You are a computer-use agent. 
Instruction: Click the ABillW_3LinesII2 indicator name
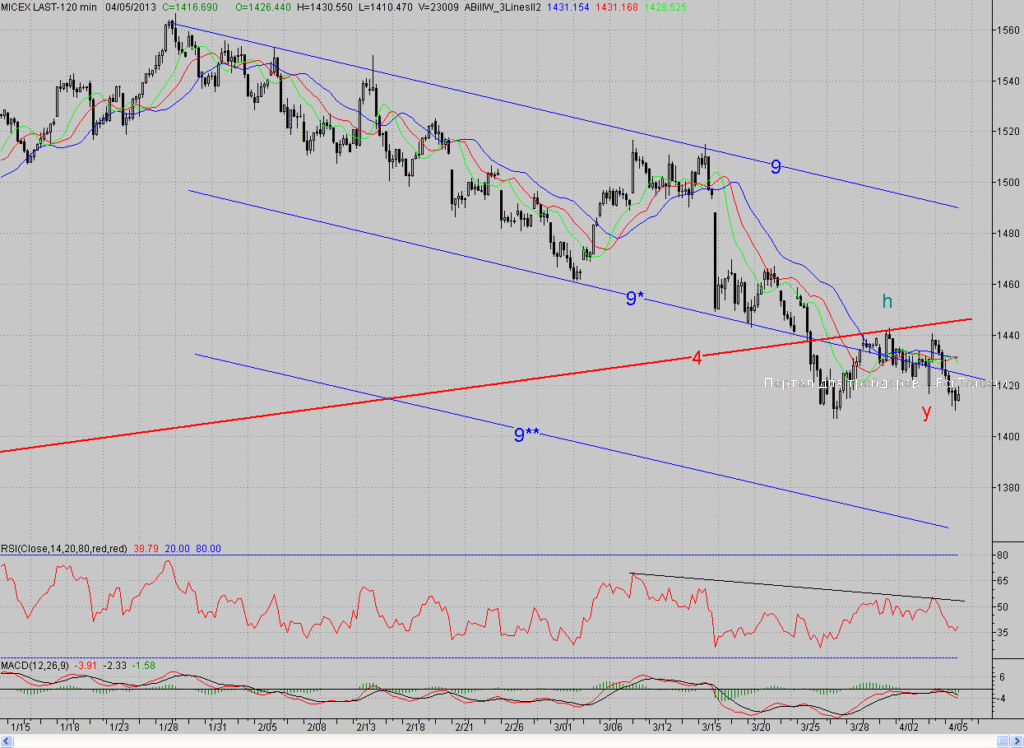pos(502,7)
